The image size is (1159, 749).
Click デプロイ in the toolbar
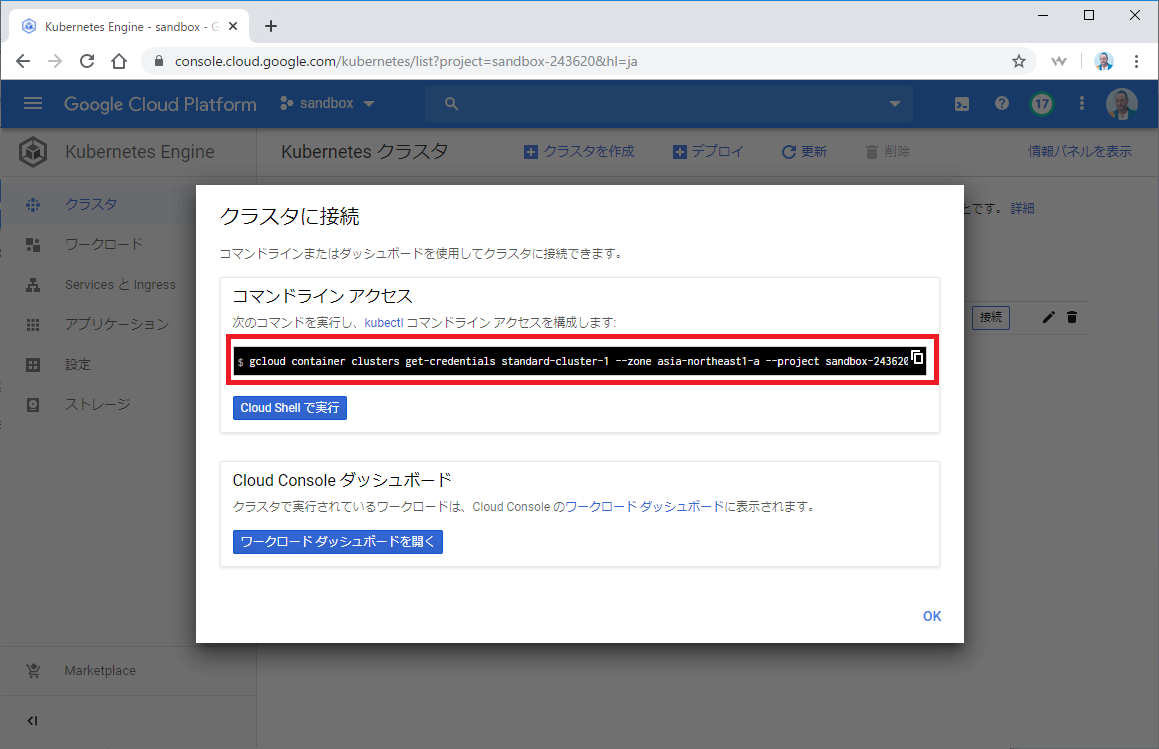708,152
